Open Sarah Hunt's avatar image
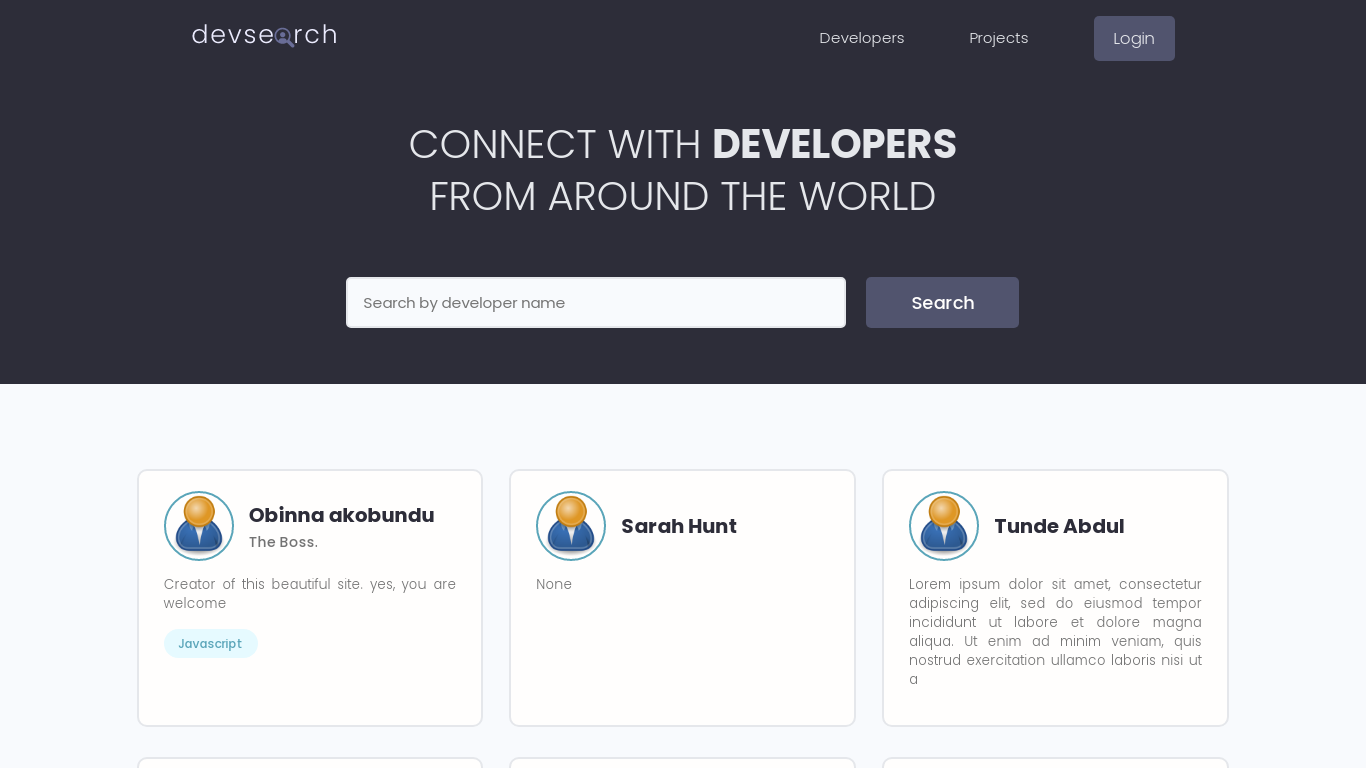 571,526
